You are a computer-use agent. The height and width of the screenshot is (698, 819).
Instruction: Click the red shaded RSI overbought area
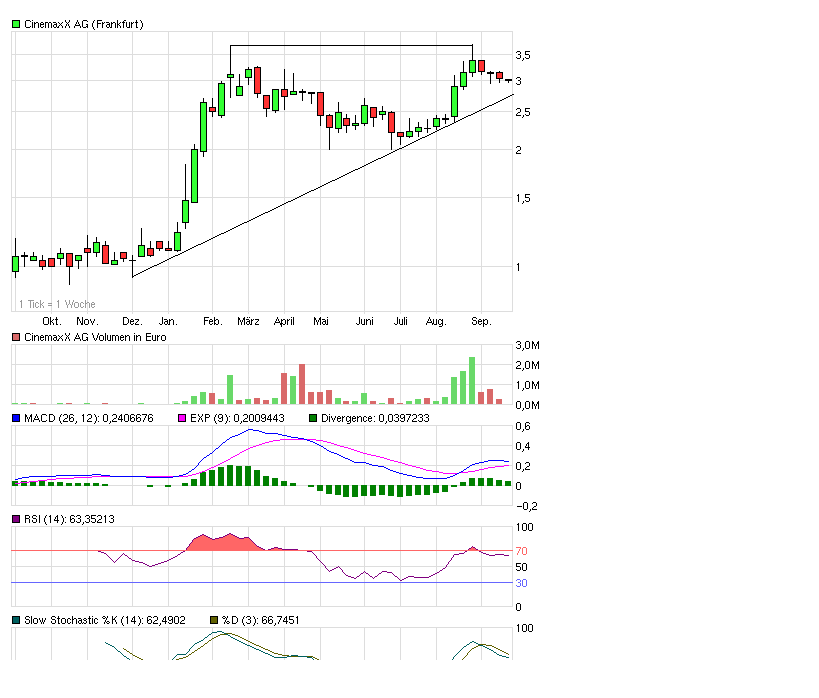tap(225, 543)
